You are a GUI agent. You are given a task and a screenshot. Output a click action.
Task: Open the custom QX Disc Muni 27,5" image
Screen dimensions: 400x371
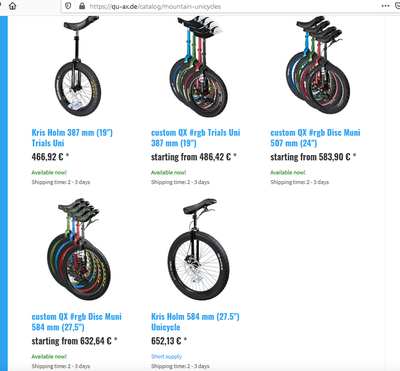click(x=78, y=249)
